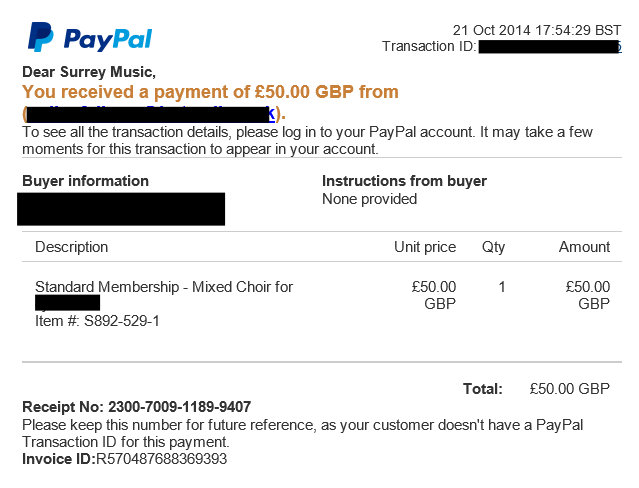This screenshot has height=488, width=639.
Task: Click the Qty column header
Action: click(493, 247)
